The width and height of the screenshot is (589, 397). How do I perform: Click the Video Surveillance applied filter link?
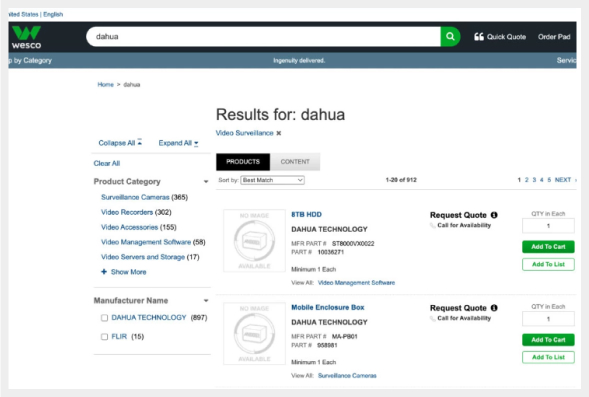click(245, 133)
